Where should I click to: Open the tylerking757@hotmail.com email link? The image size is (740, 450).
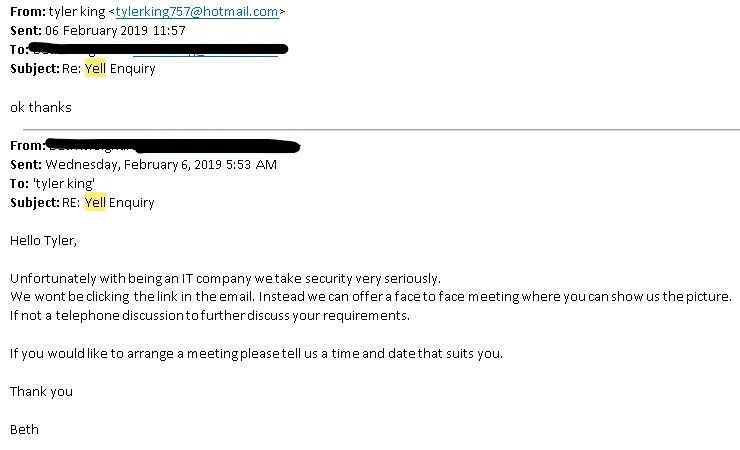click(196, 12)
